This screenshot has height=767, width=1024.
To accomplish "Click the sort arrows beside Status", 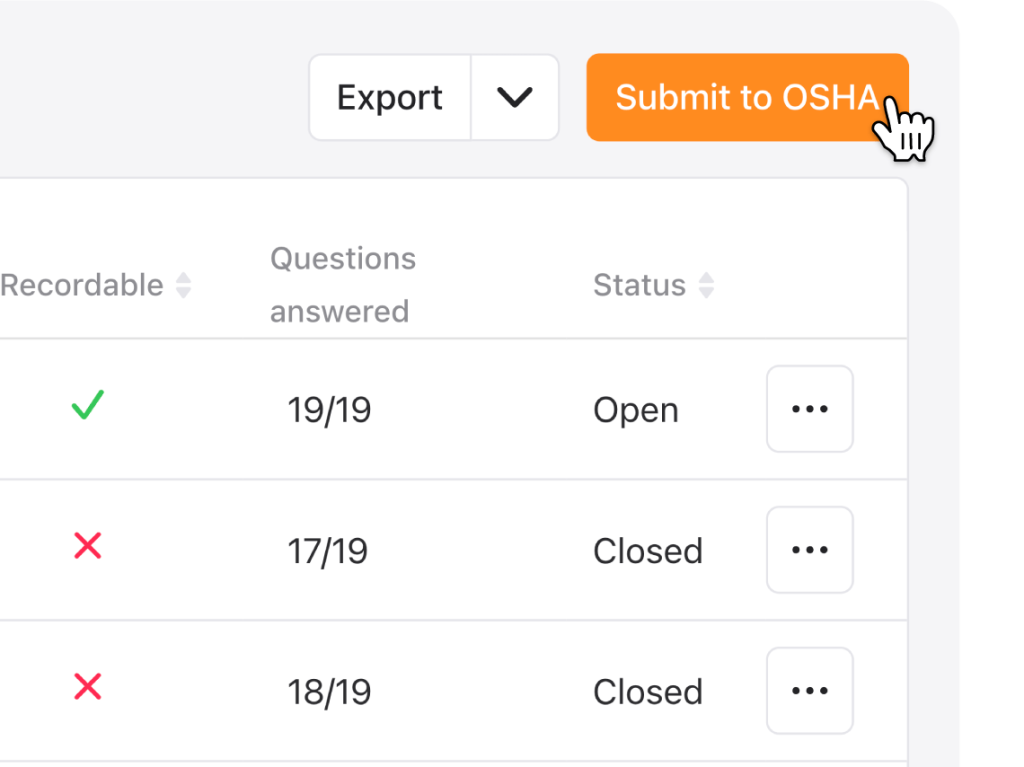I will coord(707,285).
